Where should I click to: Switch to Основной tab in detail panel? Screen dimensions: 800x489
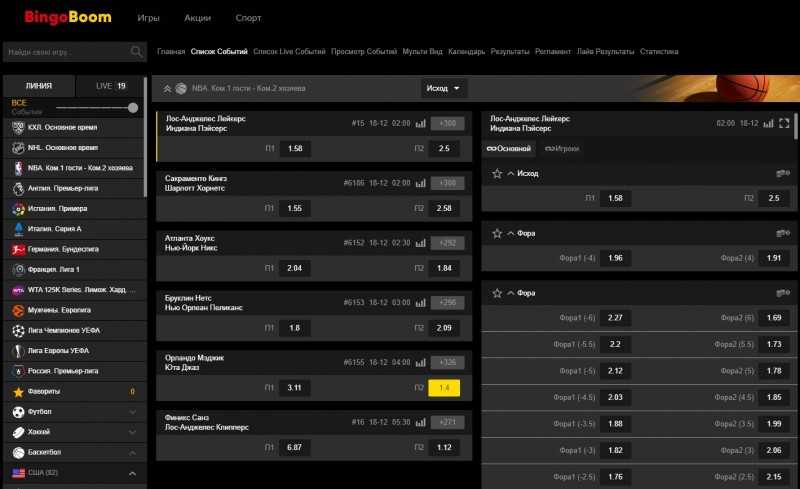pyautogui.click(x=509, y=149)
